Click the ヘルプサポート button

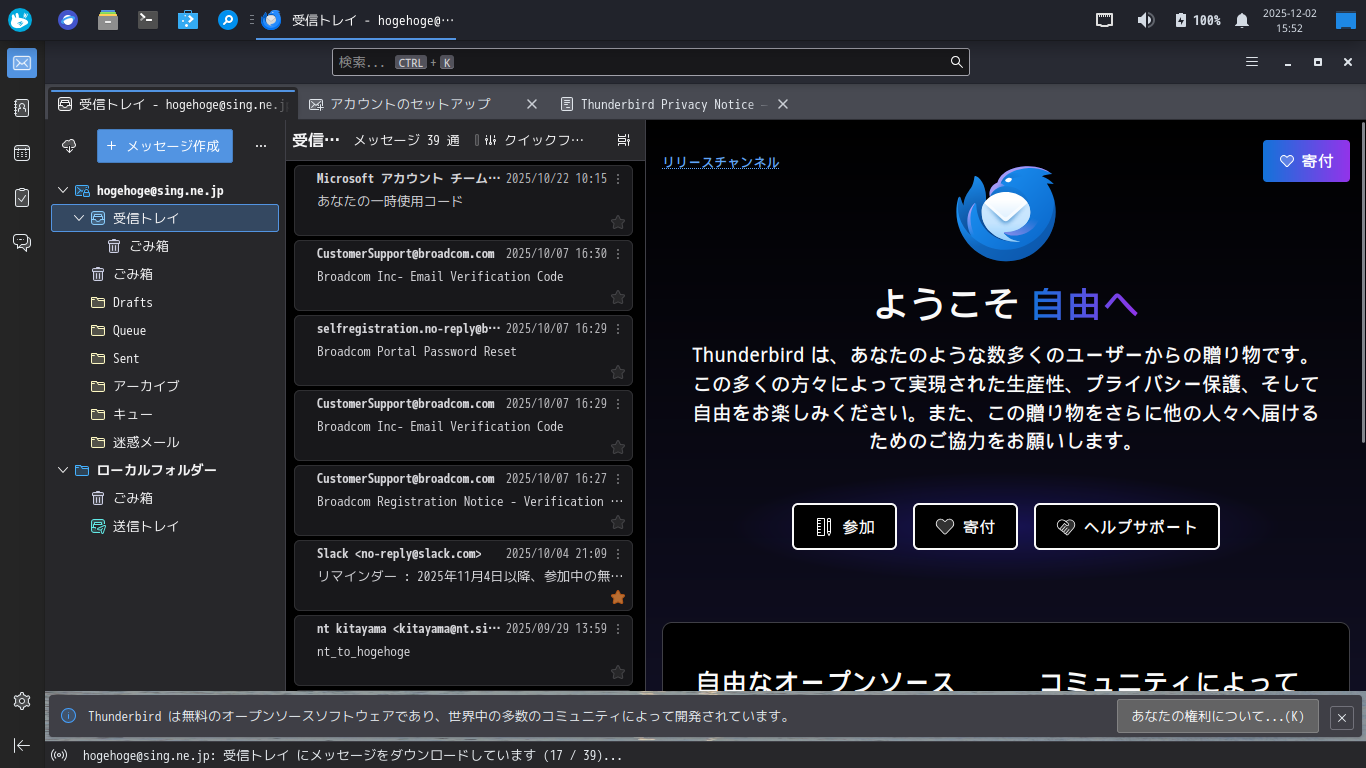tap(1127, 527)
